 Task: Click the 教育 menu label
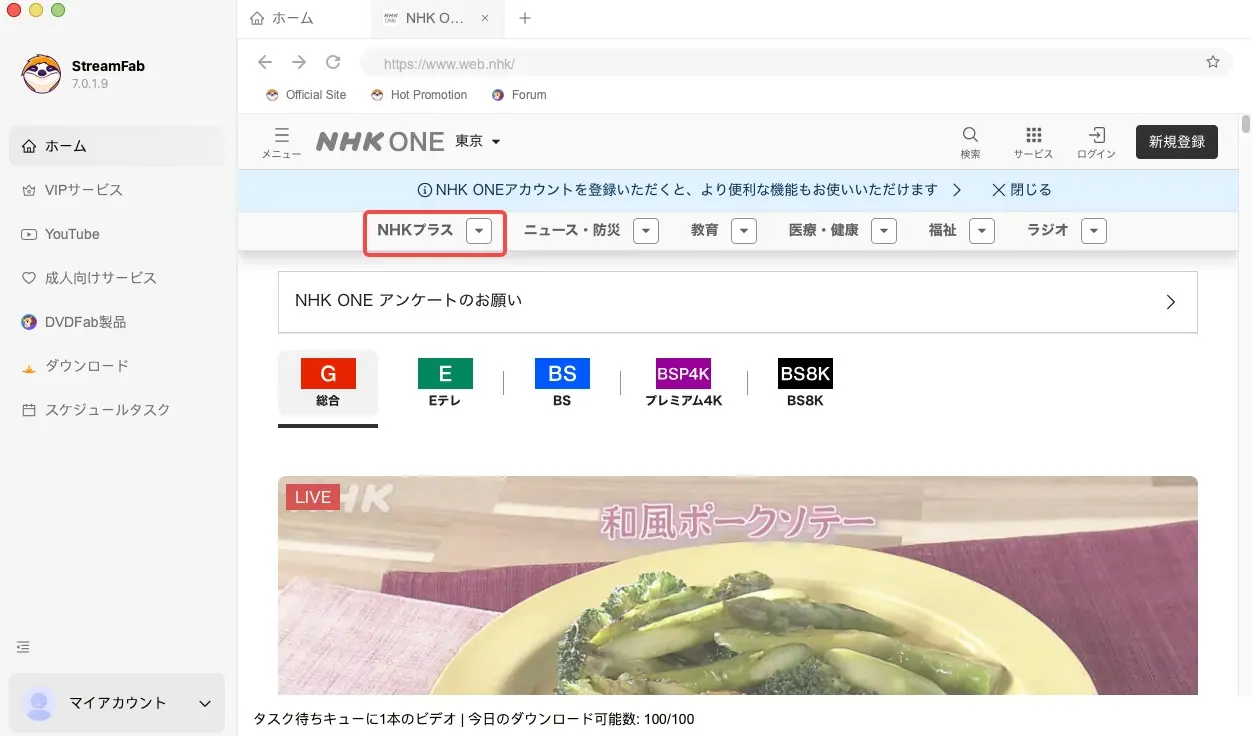point(705,230)
